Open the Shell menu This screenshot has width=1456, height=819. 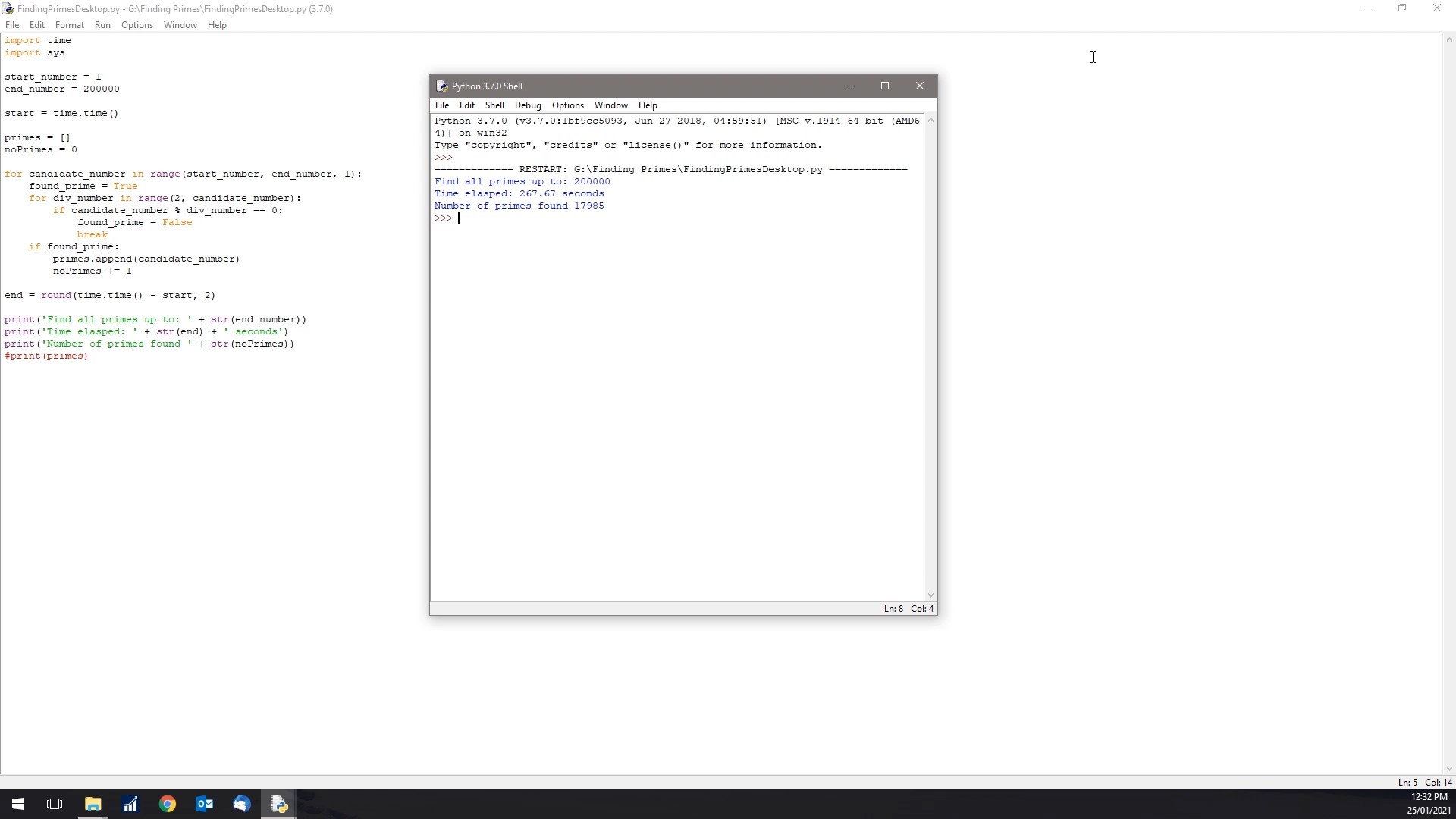coord(494,105)
